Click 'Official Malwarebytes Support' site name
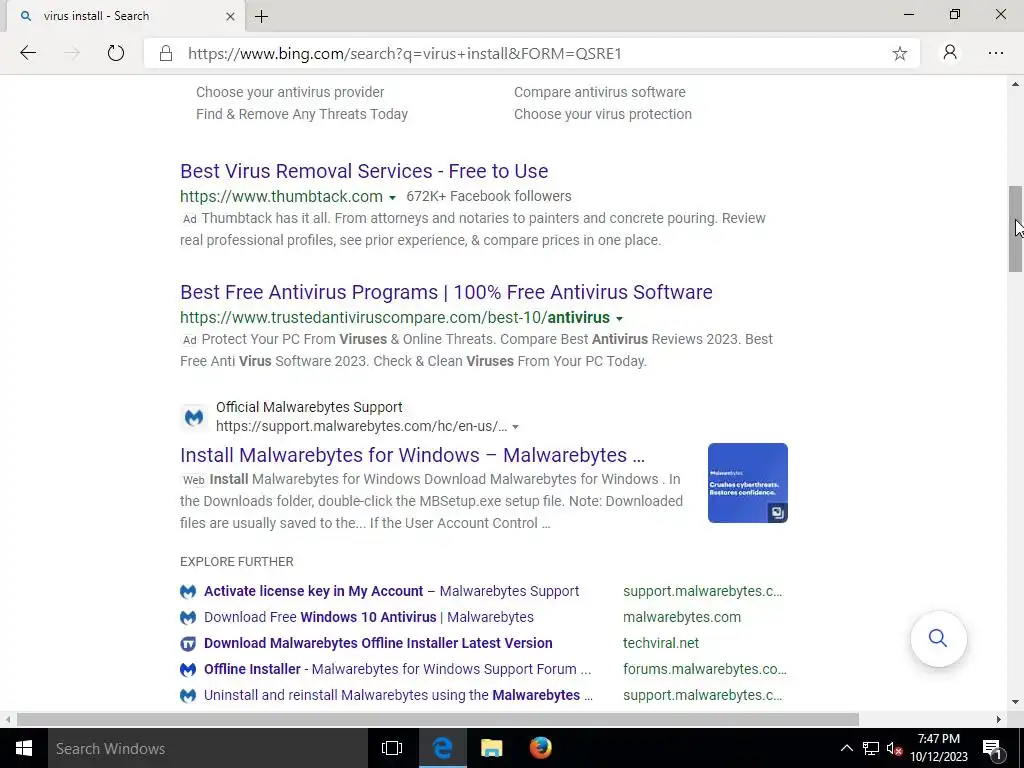1024x768 pixels. (x=309, y=408)
